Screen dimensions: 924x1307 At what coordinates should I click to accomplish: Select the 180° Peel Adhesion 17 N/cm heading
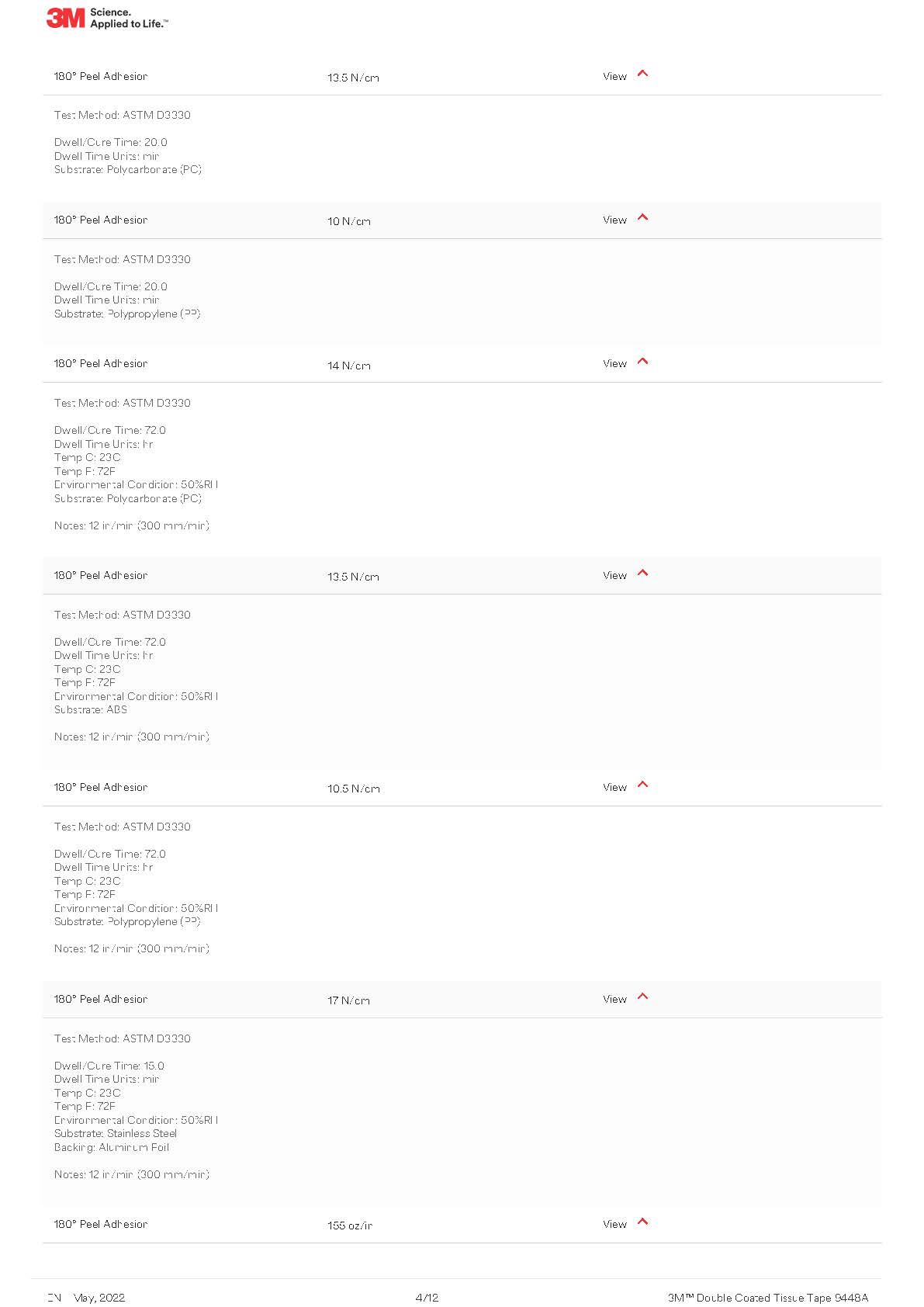pos(101,1000)
